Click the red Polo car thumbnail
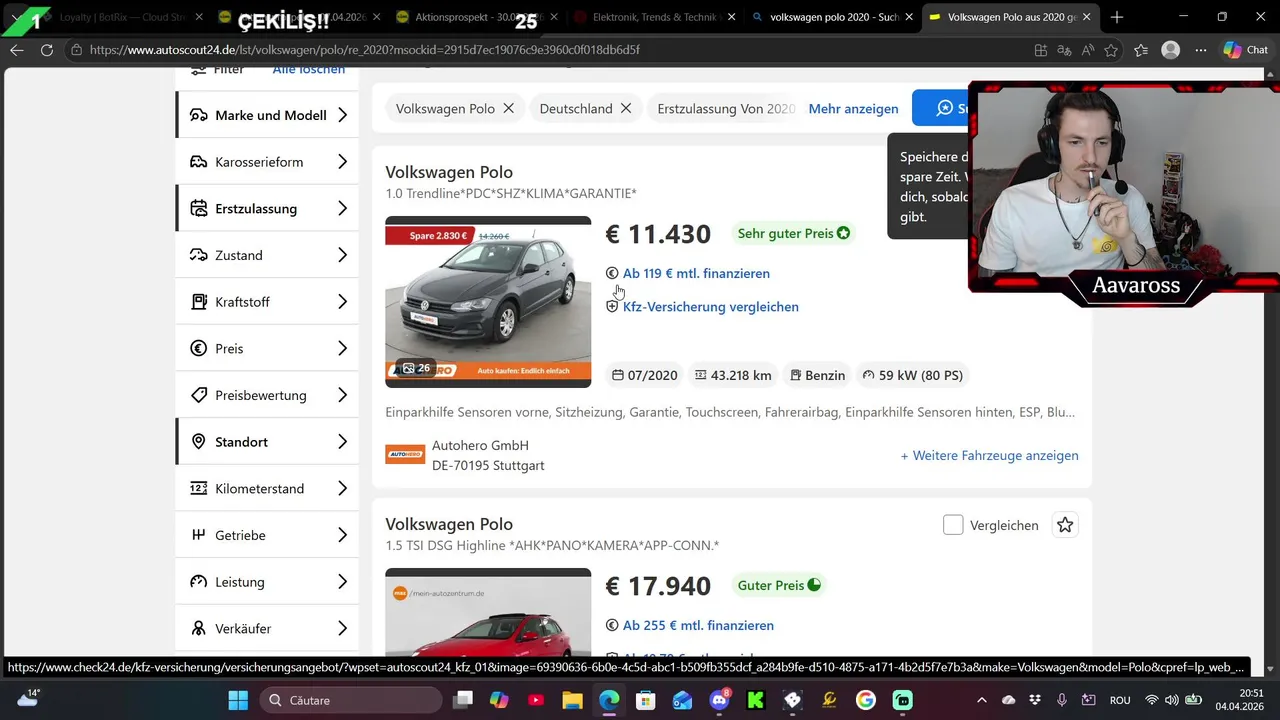Viewport: 1280px width, 720px height. coord(488,613)
